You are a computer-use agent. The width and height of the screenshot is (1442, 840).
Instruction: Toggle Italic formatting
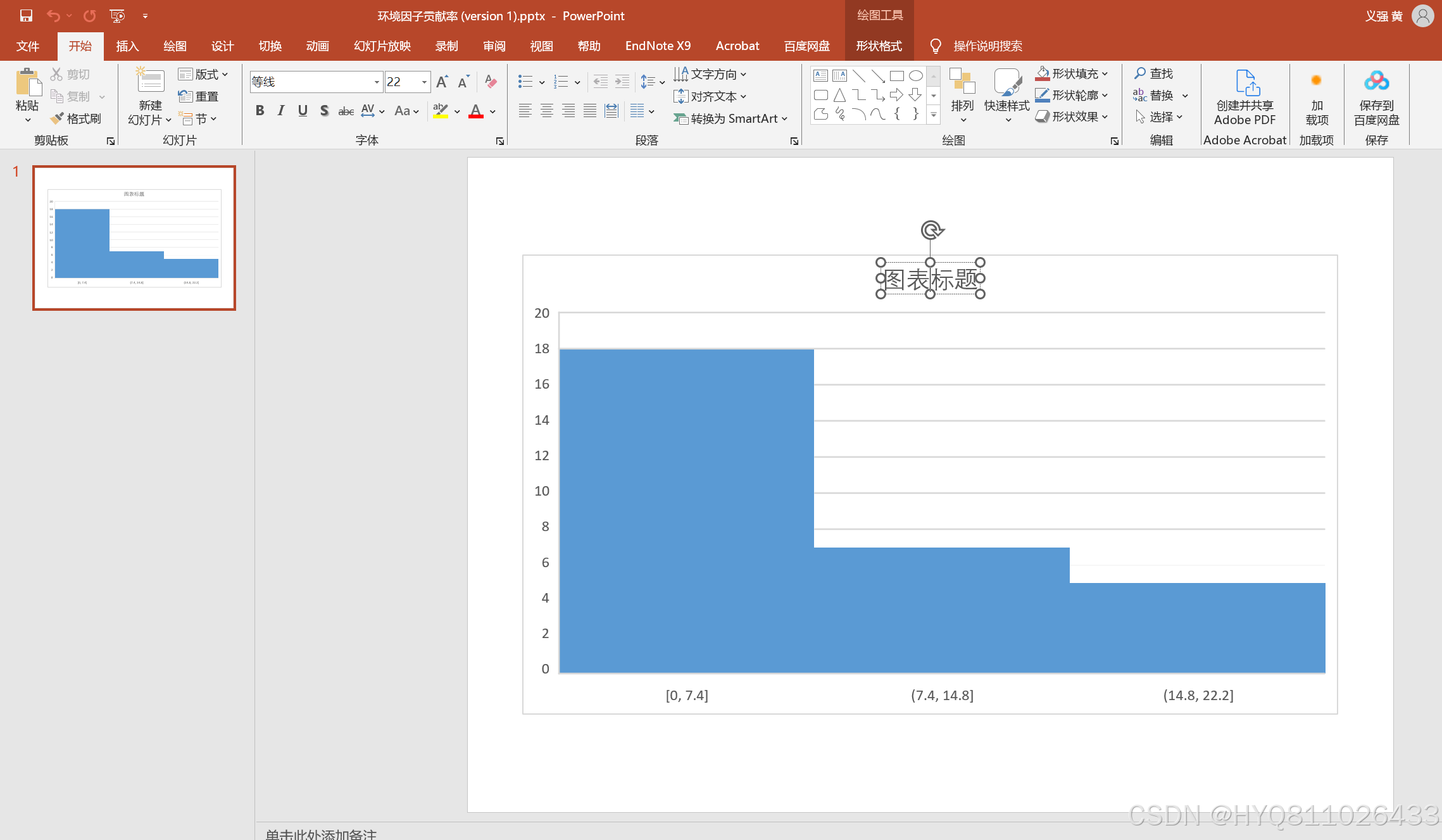click(281, 111)
